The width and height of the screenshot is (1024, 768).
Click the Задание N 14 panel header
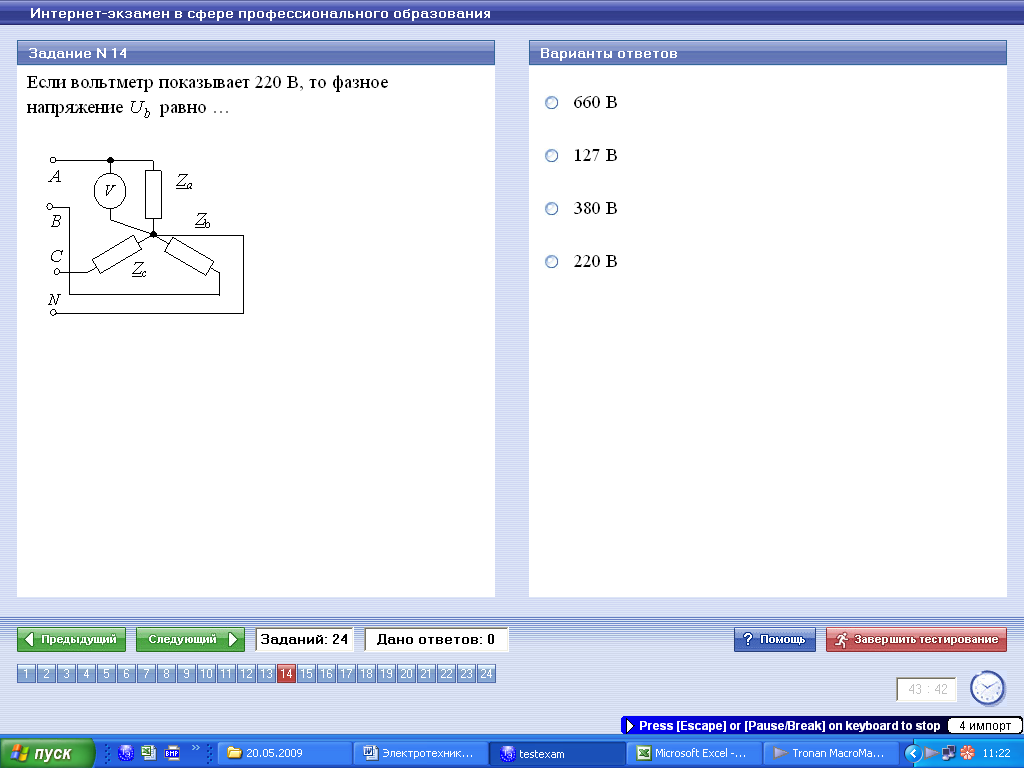coord(256,53)
